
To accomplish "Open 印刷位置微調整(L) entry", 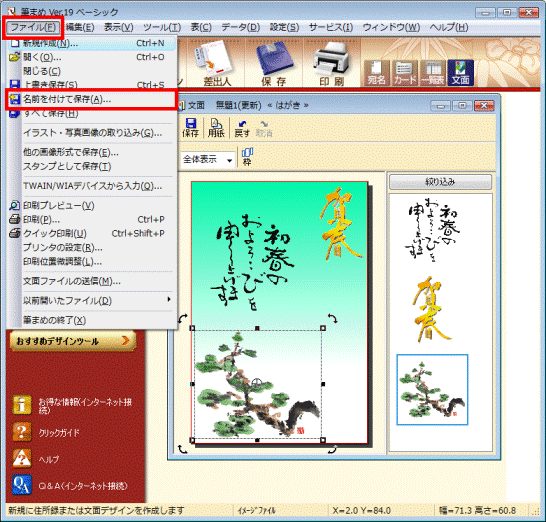I will pyautogui.click(x=92, y=262).
